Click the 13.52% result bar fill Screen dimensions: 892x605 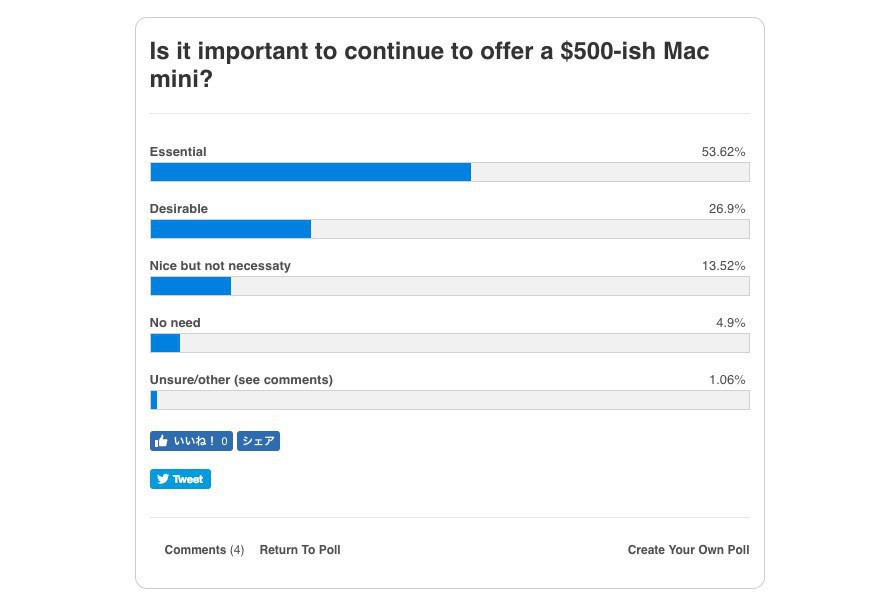tap(190, 286)
